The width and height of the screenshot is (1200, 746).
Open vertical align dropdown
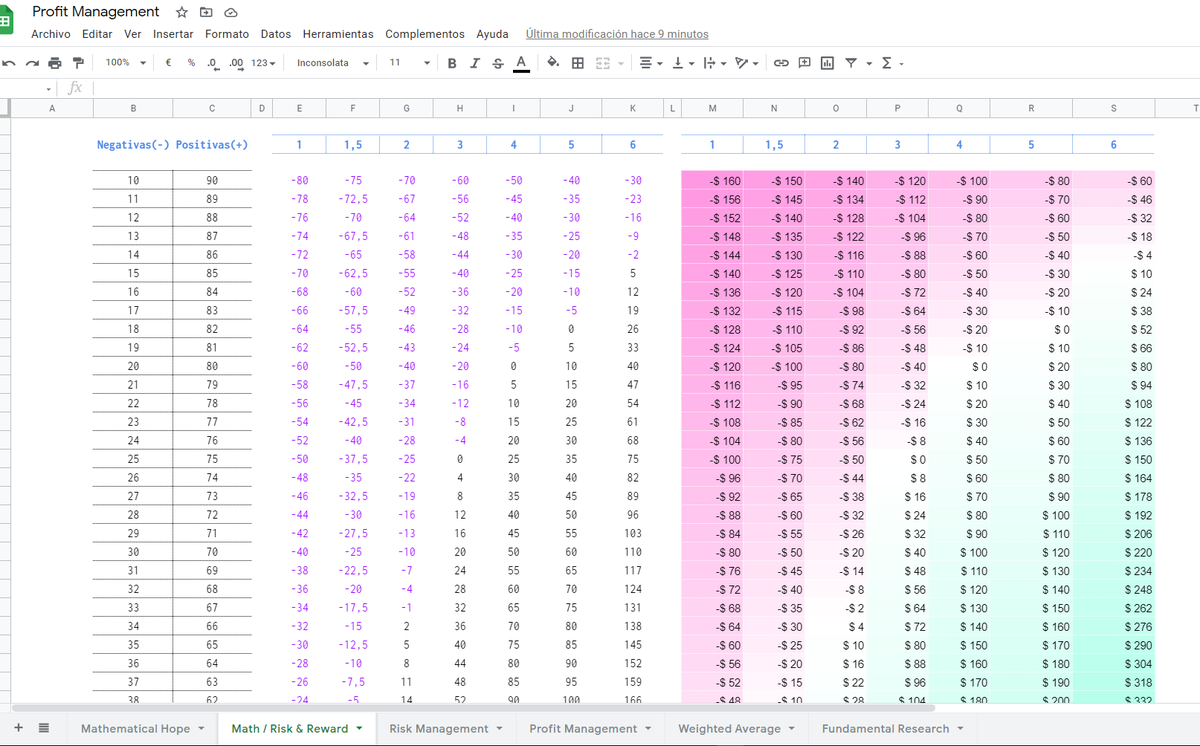(x=683, y=63)
